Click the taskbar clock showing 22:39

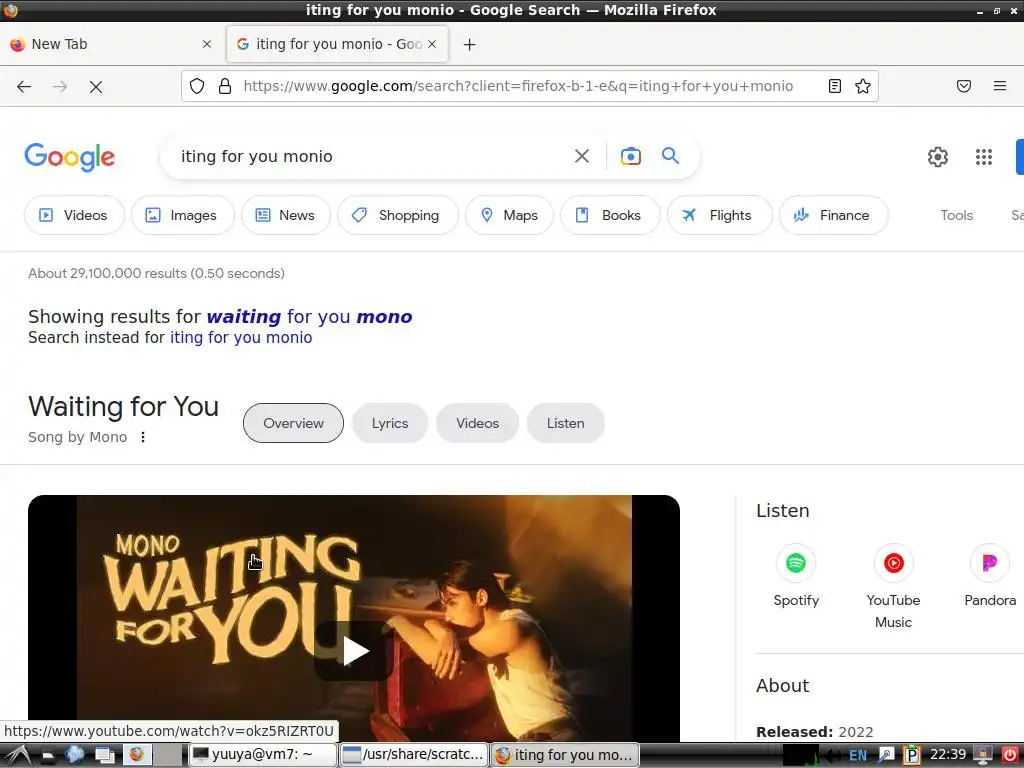click(x=948, y=754)
